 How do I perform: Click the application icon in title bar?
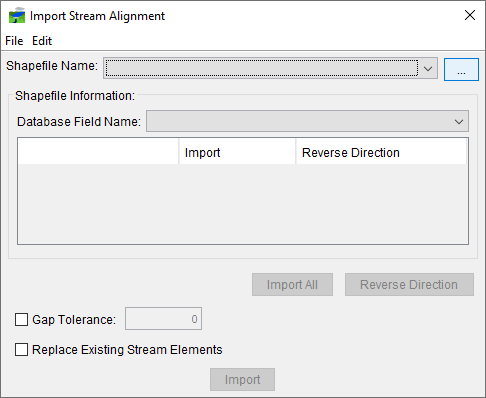click(17, 15)
